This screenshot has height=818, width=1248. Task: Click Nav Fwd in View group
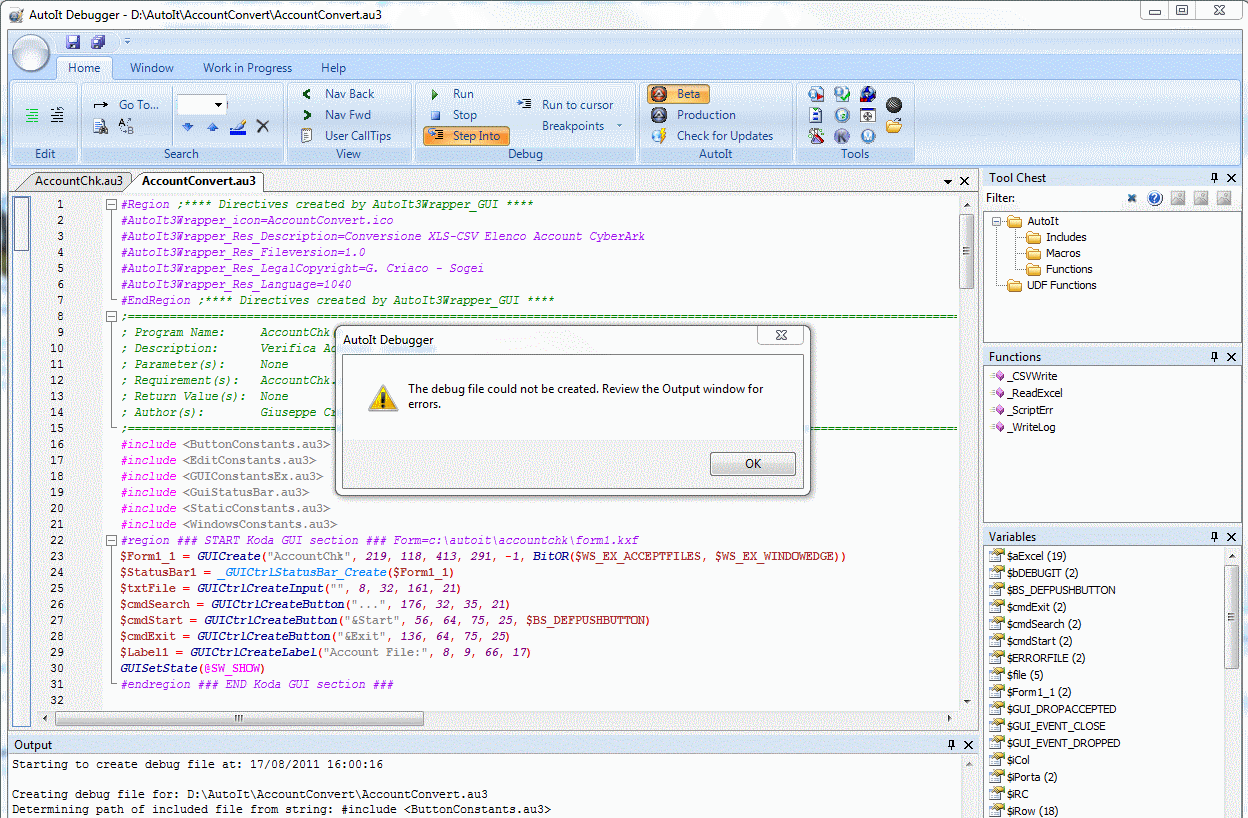[x=336, y=115]
